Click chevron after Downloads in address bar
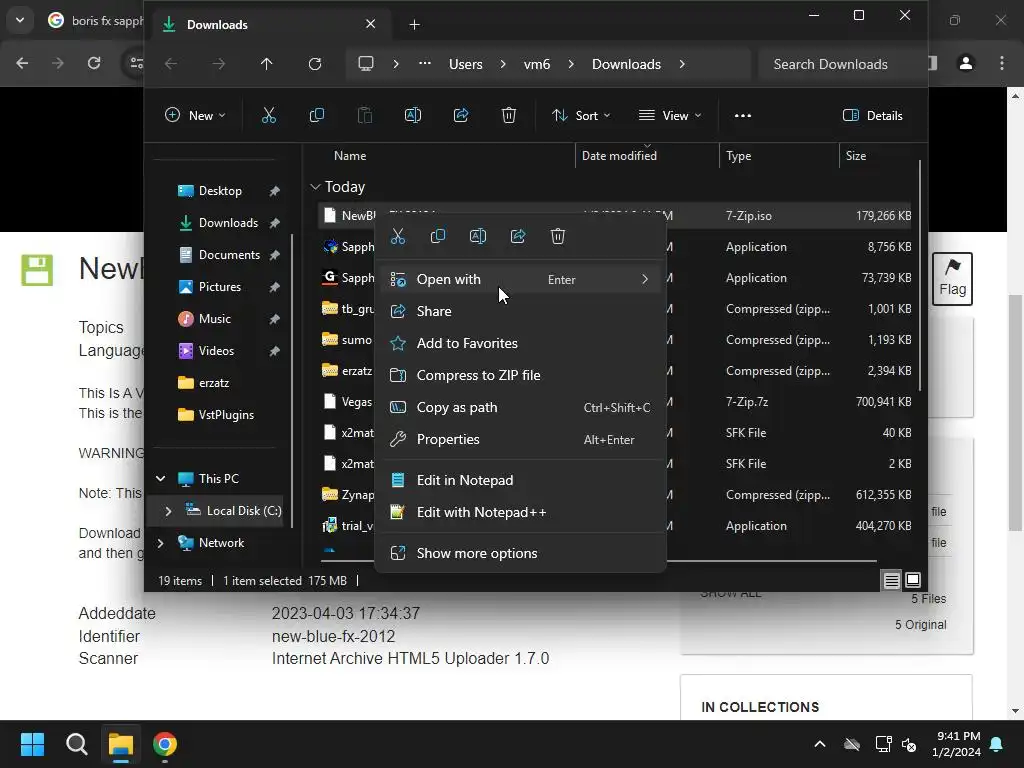This screenshot has height=768, width=1024. 682,64
